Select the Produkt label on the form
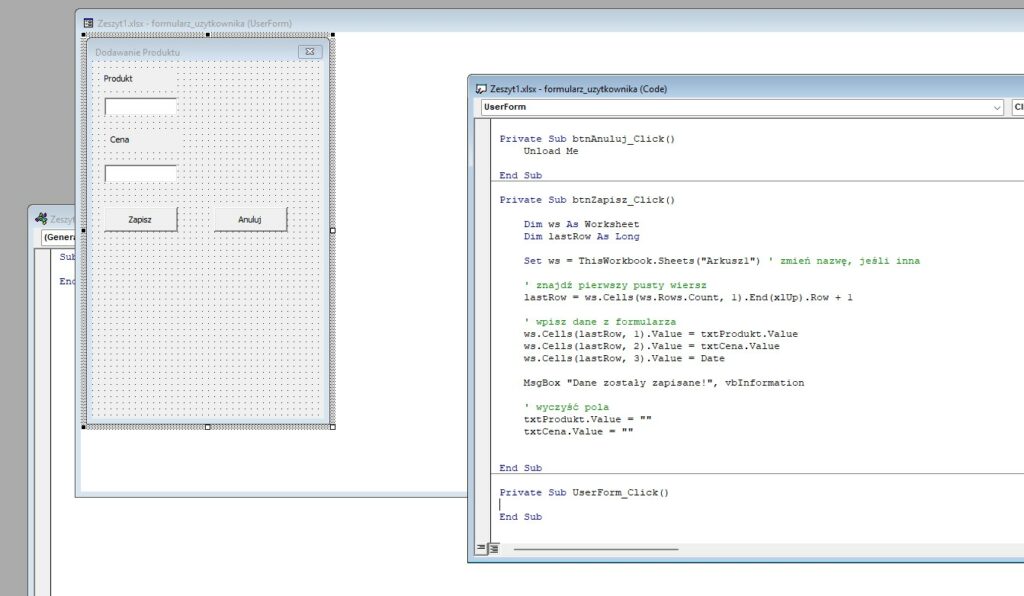 [118, 78]
